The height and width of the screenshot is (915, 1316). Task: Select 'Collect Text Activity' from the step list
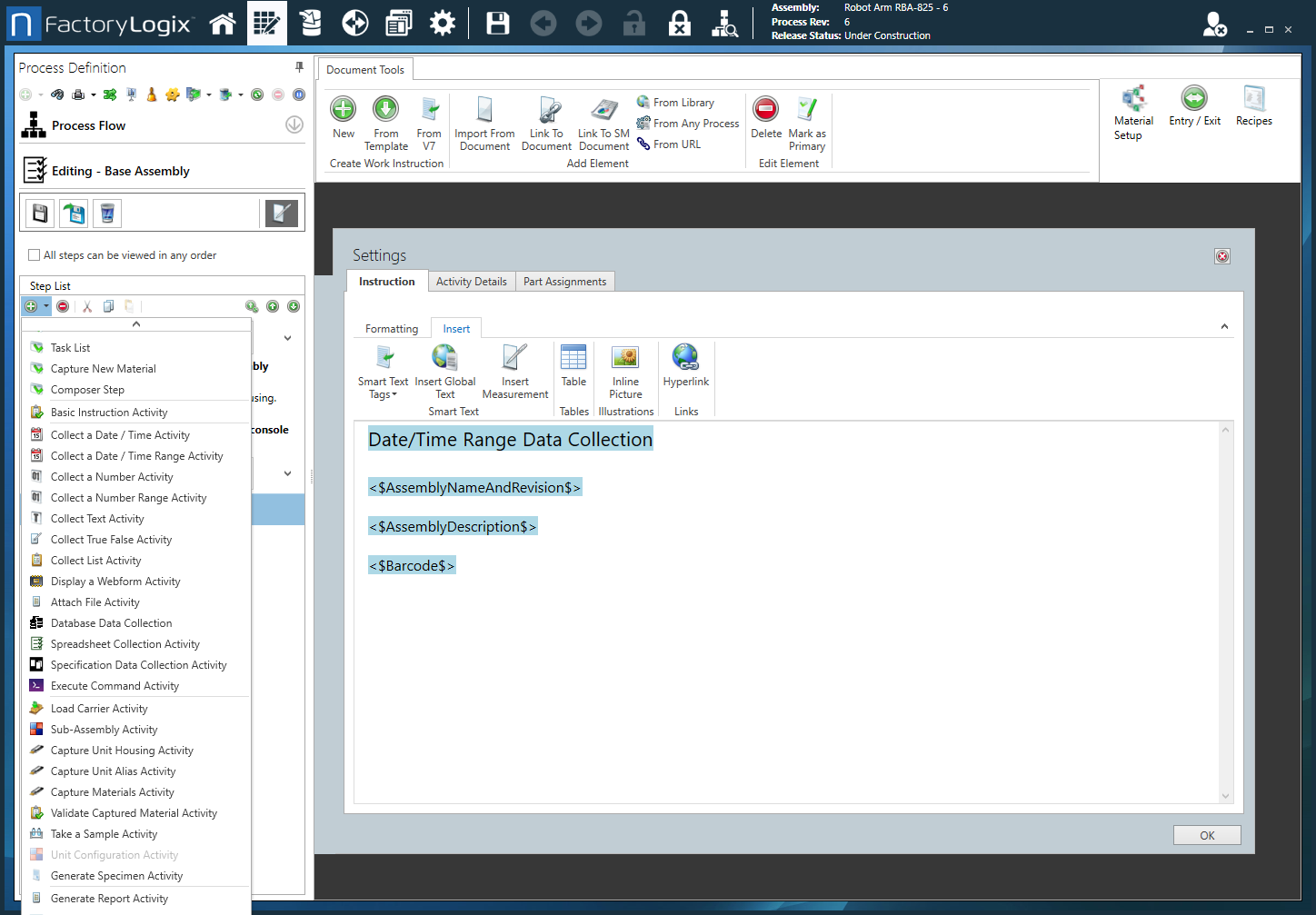pos(96,518)
